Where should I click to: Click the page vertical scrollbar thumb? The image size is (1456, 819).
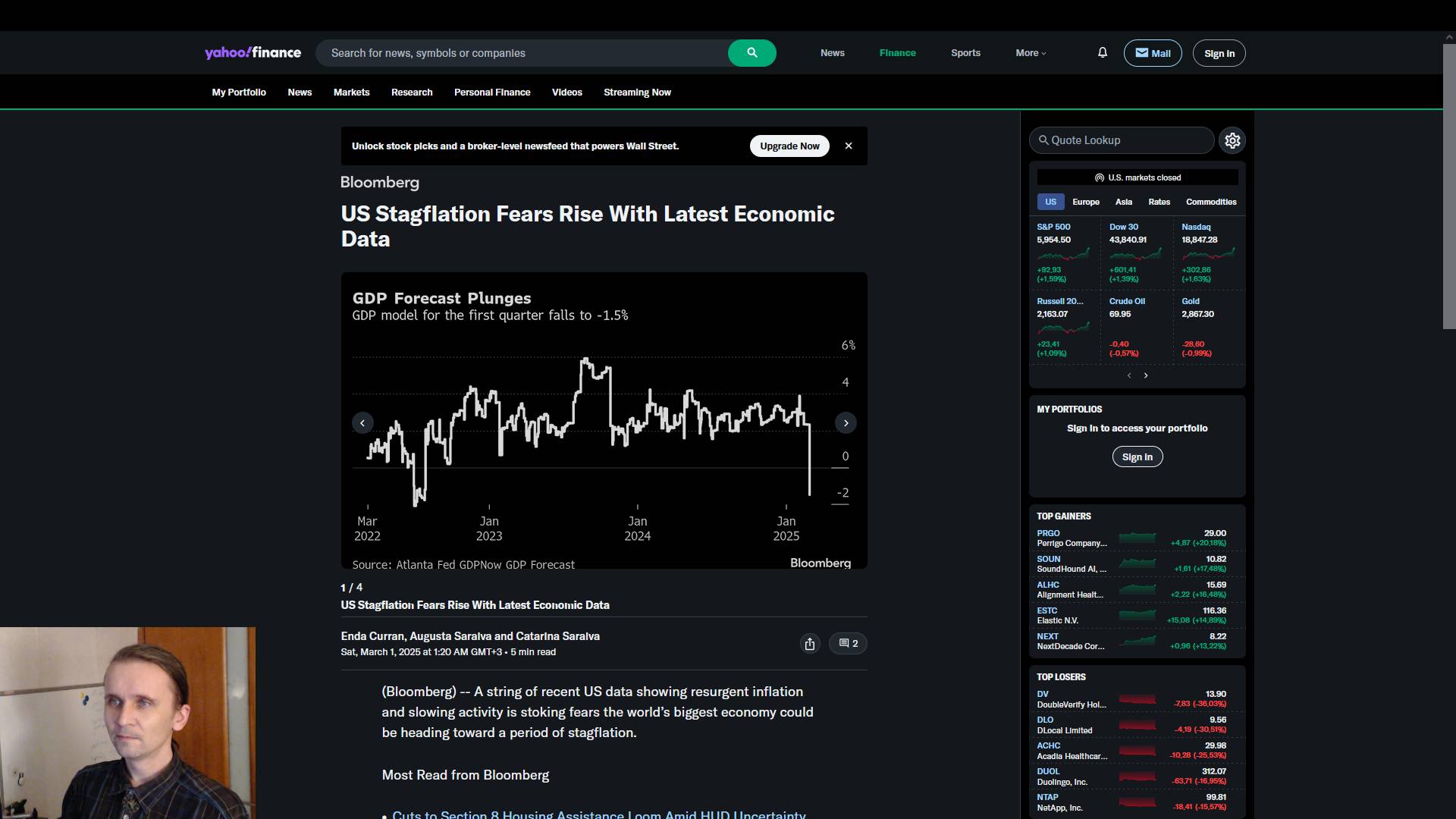(1448, 186)
